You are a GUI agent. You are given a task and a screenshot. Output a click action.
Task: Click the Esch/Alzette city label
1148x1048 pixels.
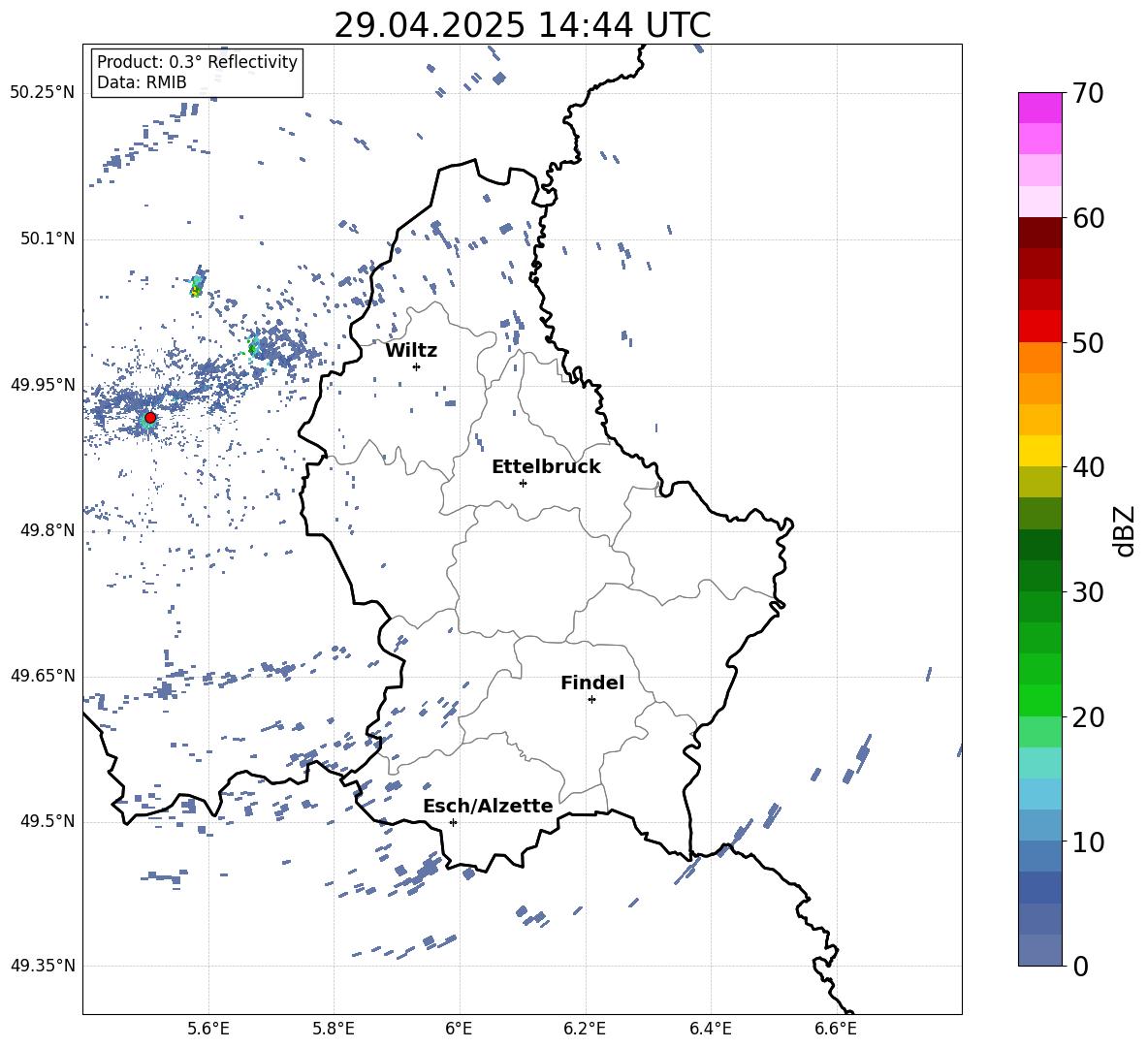click(x=488, y=806)
